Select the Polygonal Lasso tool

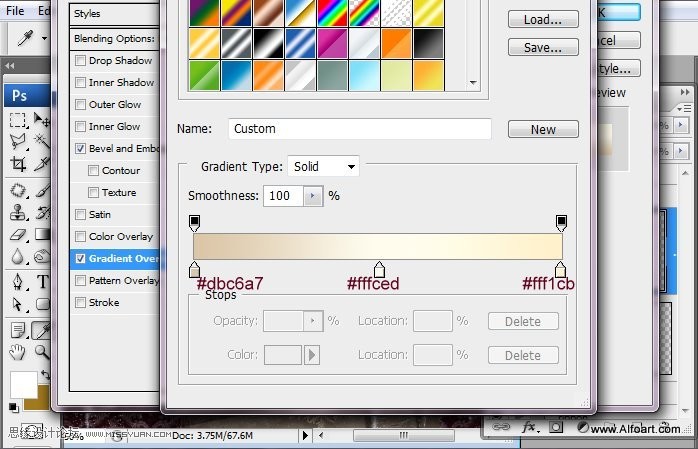(18, 142)
